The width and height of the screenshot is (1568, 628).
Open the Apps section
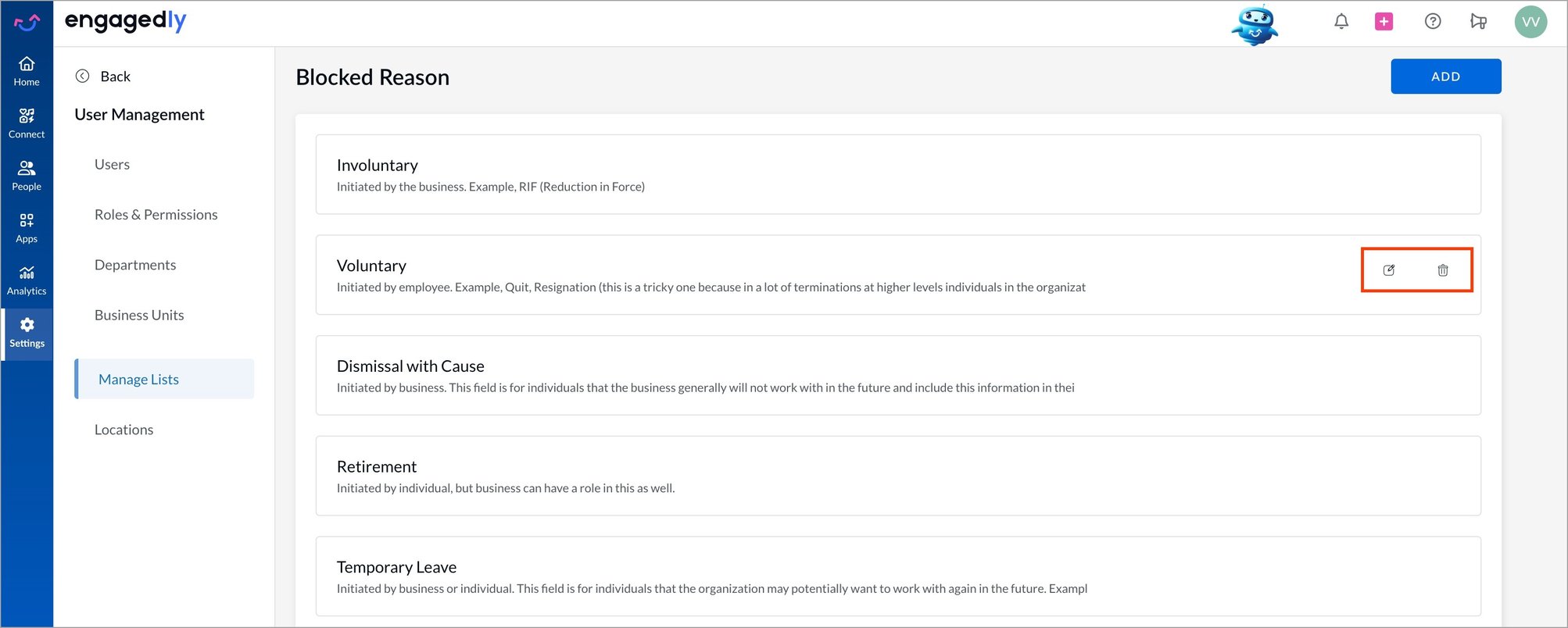coord(27,229)
